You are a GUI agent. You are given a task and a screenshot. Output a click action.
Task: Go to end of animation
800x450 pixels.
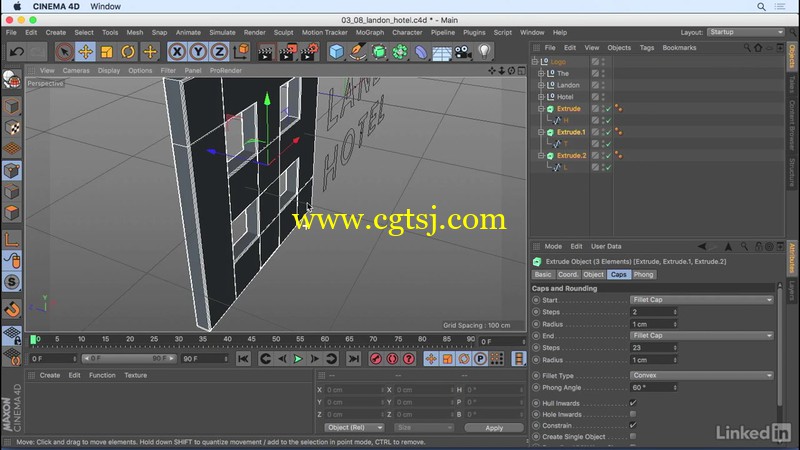point(354,359)
